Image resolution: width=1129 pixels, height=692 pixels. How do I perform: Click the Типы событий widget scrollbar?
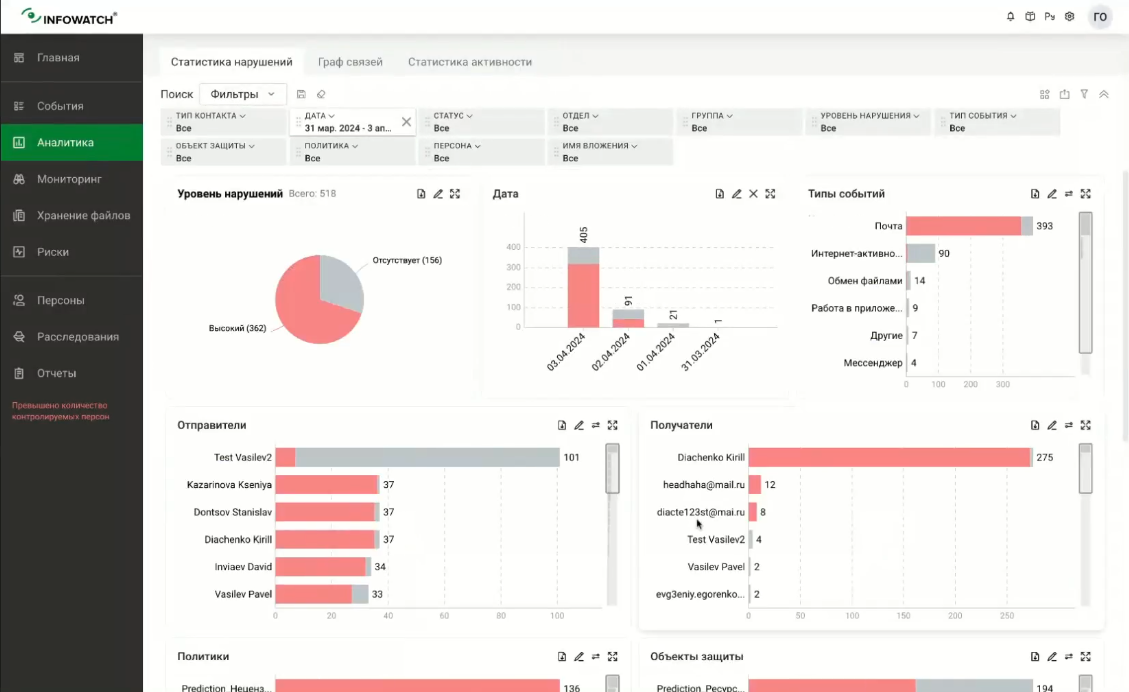1085,282
